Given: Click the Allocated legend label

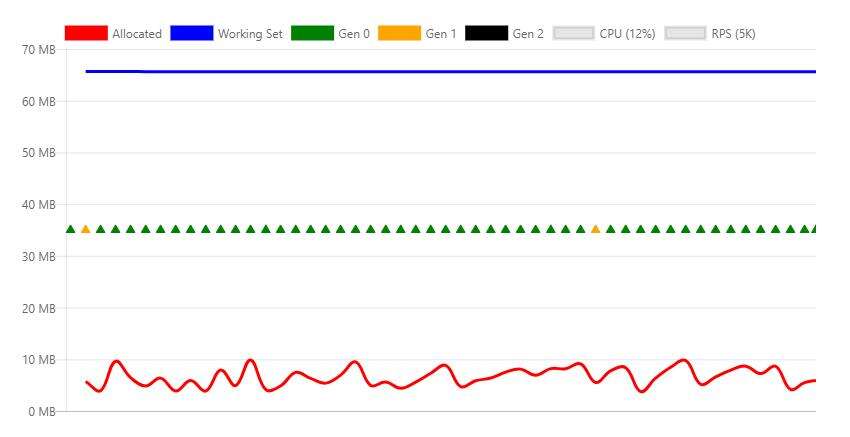Looking at the screenshot, I should click(x=137, y=34).
